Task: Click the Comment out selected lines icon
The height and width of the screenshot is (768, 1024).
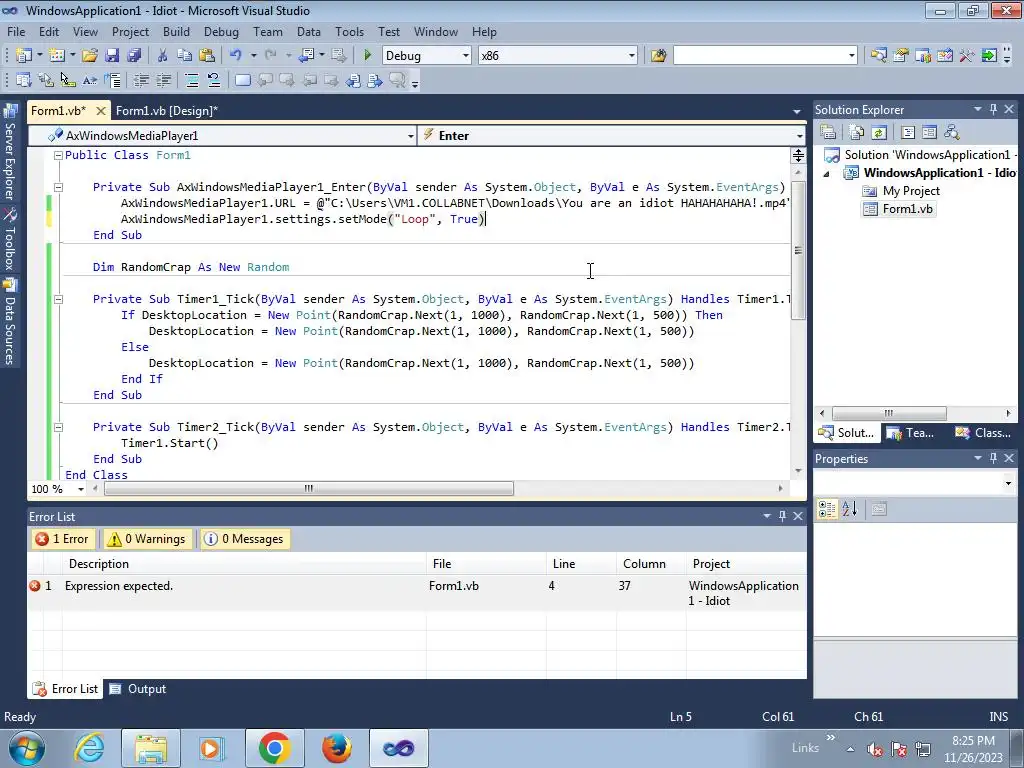Action: [191, 80]
